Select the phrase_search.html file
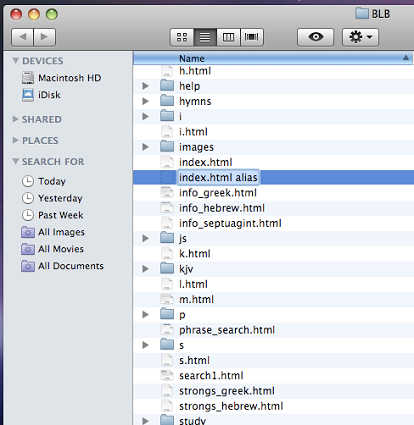414x425 pixels. click(227, 330)
